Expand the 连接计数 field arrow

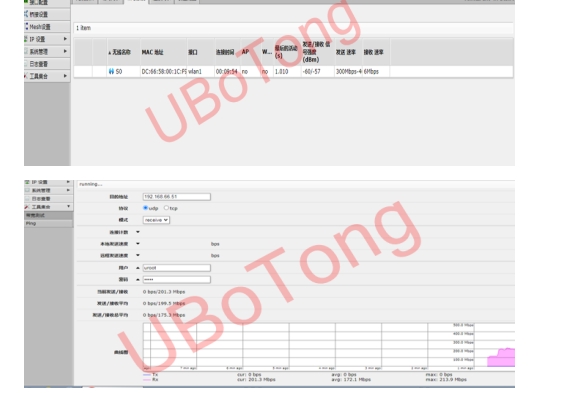[138, 232]
